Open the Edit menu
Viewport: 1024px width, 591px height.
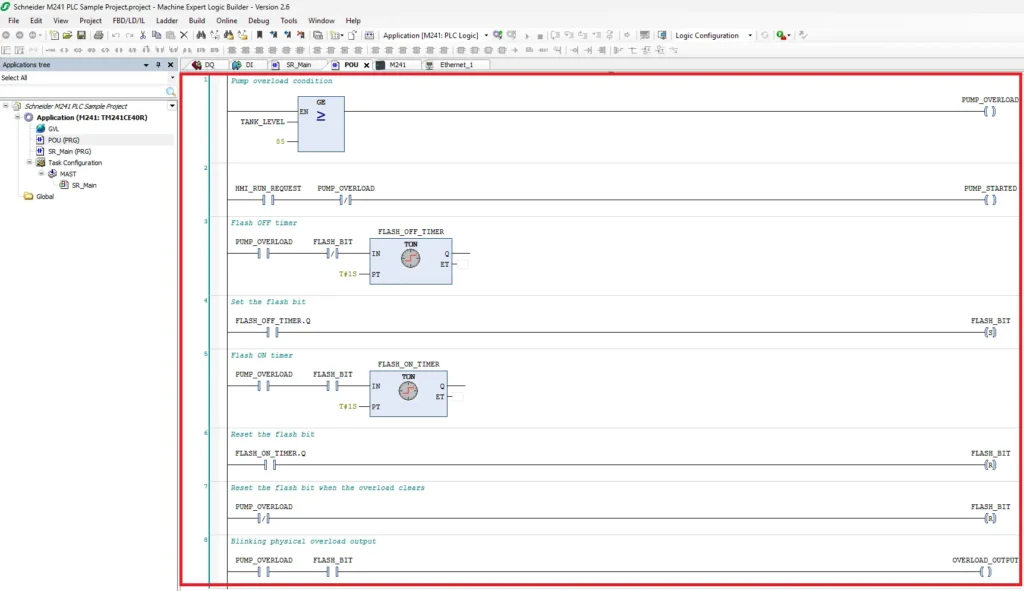(x=36, y=21)
